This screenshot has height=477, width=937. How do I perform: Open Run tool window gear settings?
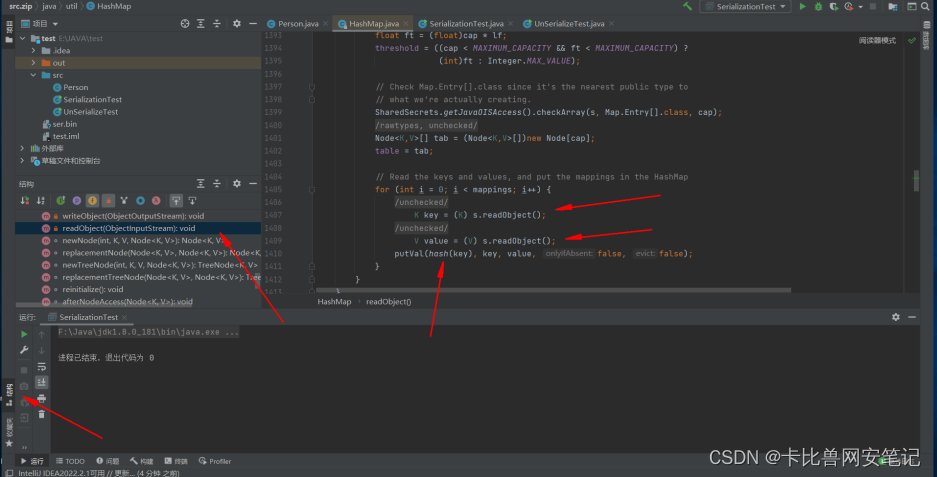[895, 317]
